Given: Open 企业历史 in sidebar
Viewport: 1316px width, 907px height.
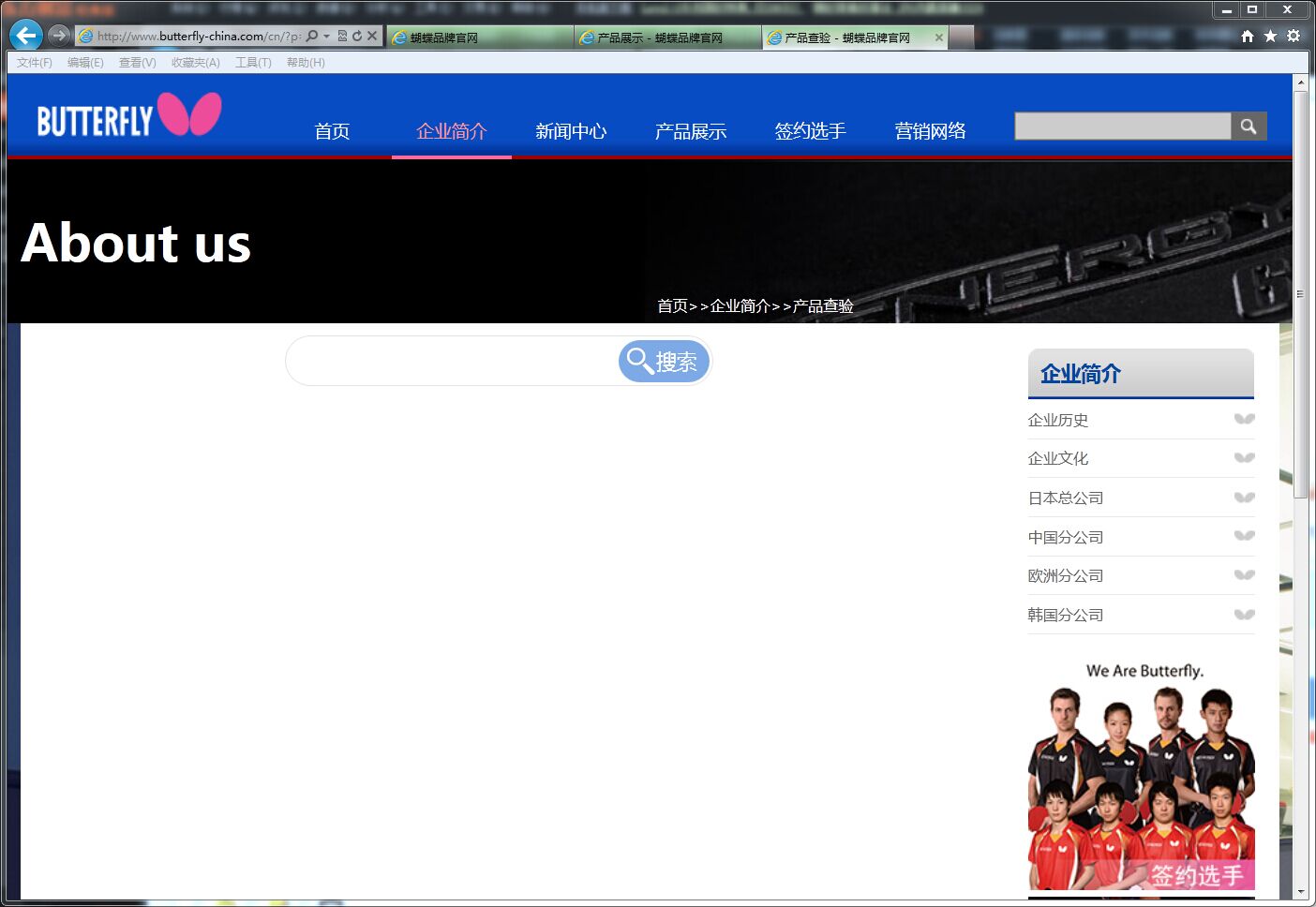Looking at the screenshot, I should (1058, 420).
